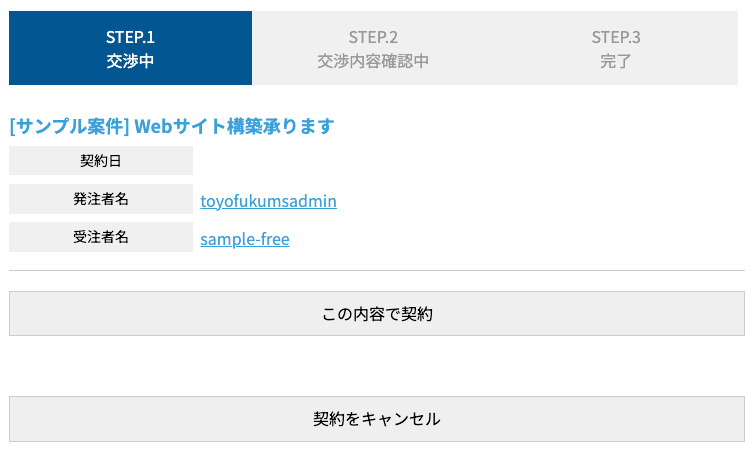Click empty area right of toyofukumsadmin link
The image size is (754, 453).
(x=540, y=201)
